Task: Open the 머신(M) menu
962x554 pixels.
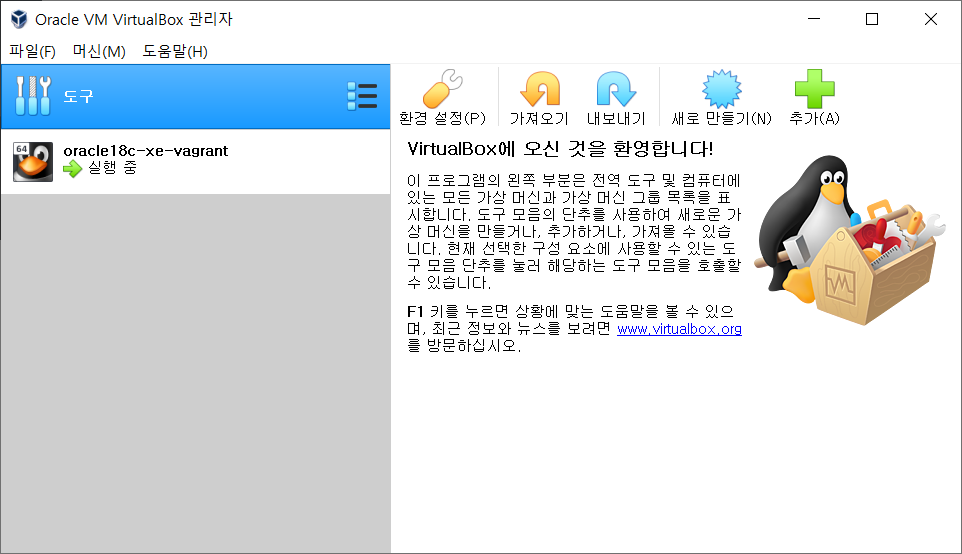Action: [x=99, y=52]
